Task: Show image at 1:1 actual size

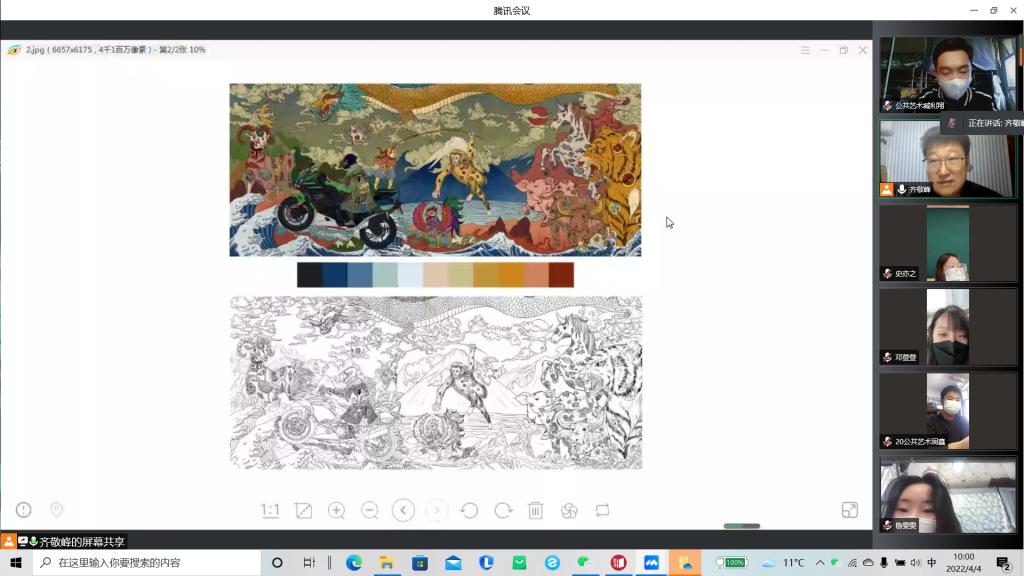Action: pos(270,511)
